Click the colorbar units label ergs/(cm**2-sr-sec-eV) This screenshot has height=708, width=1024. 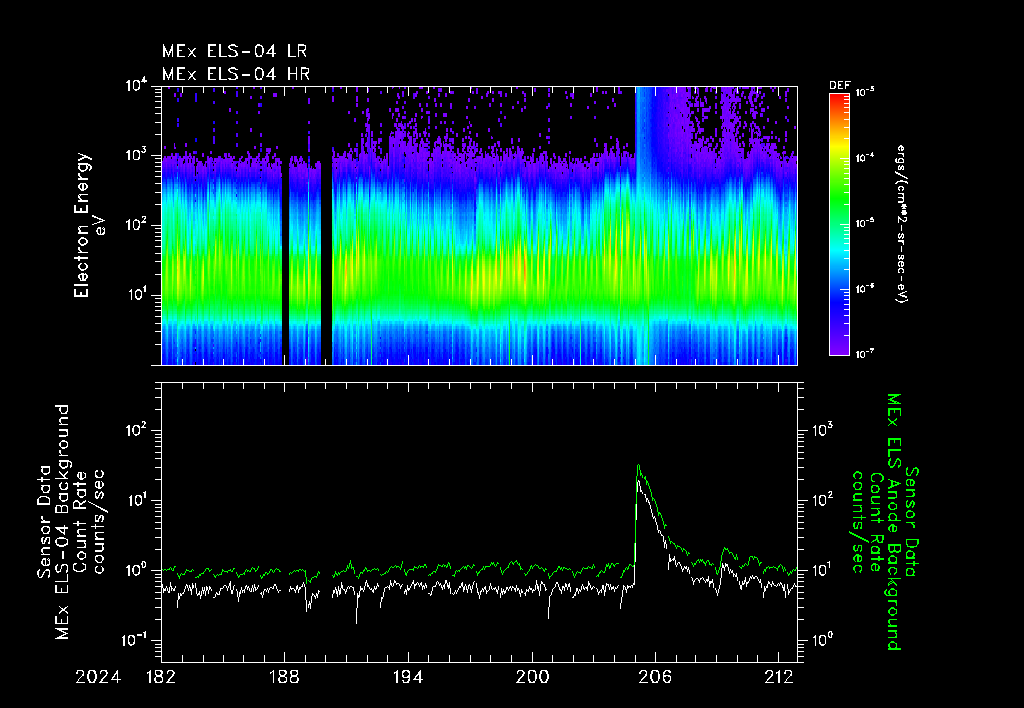[x=901, y=224]
